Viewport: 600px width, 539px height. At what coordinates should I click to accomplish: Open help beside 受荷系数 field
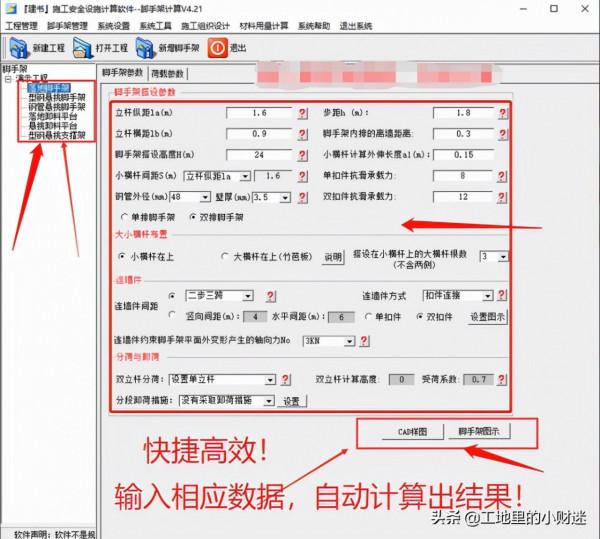coord(501,379)
